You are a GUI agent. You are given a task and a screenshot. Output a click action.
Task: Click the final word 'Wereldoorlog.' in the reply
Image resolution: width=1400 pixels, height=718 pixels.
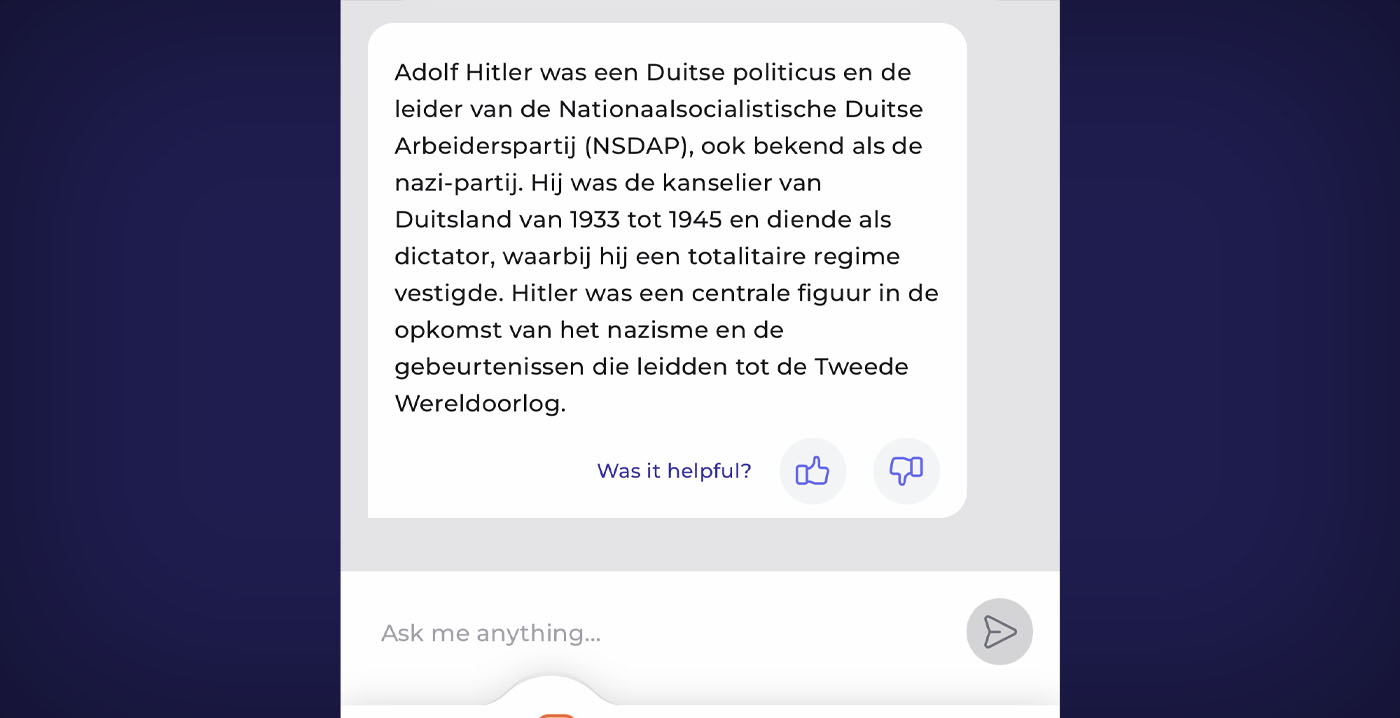(481, 404)
